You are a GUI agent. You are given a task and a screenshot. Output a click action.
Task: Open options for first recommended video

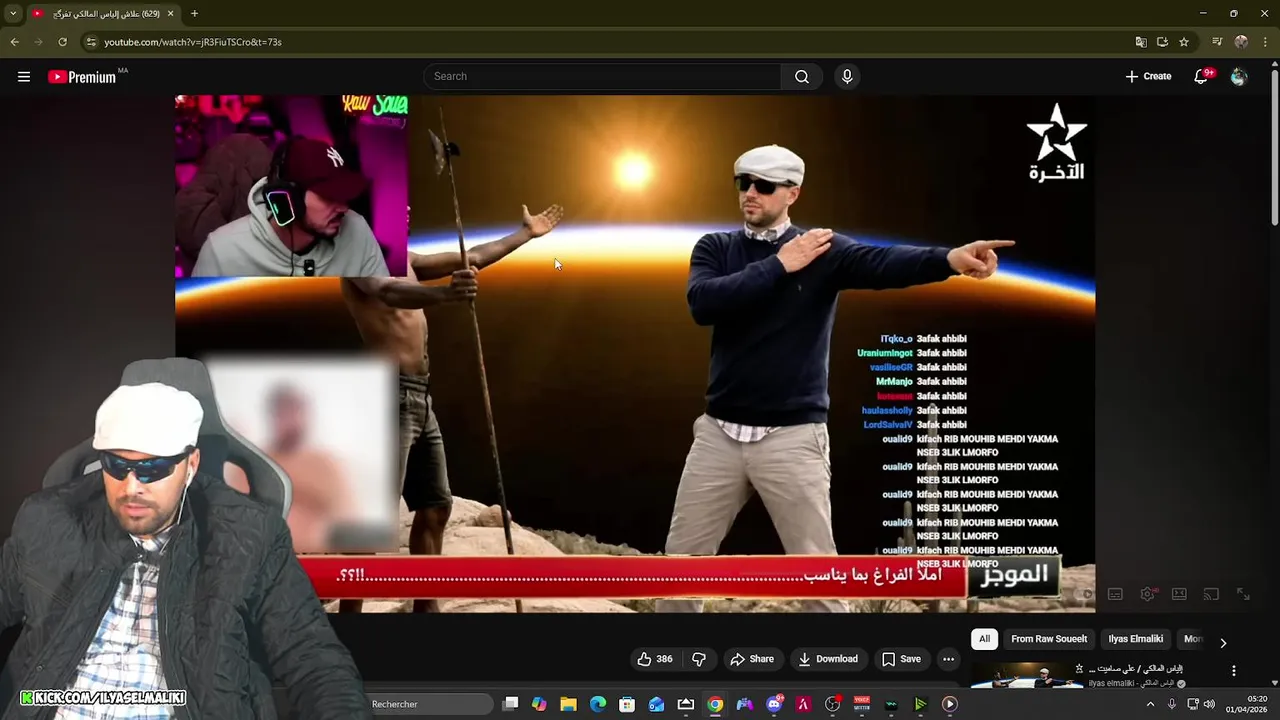pos(1234,671)
